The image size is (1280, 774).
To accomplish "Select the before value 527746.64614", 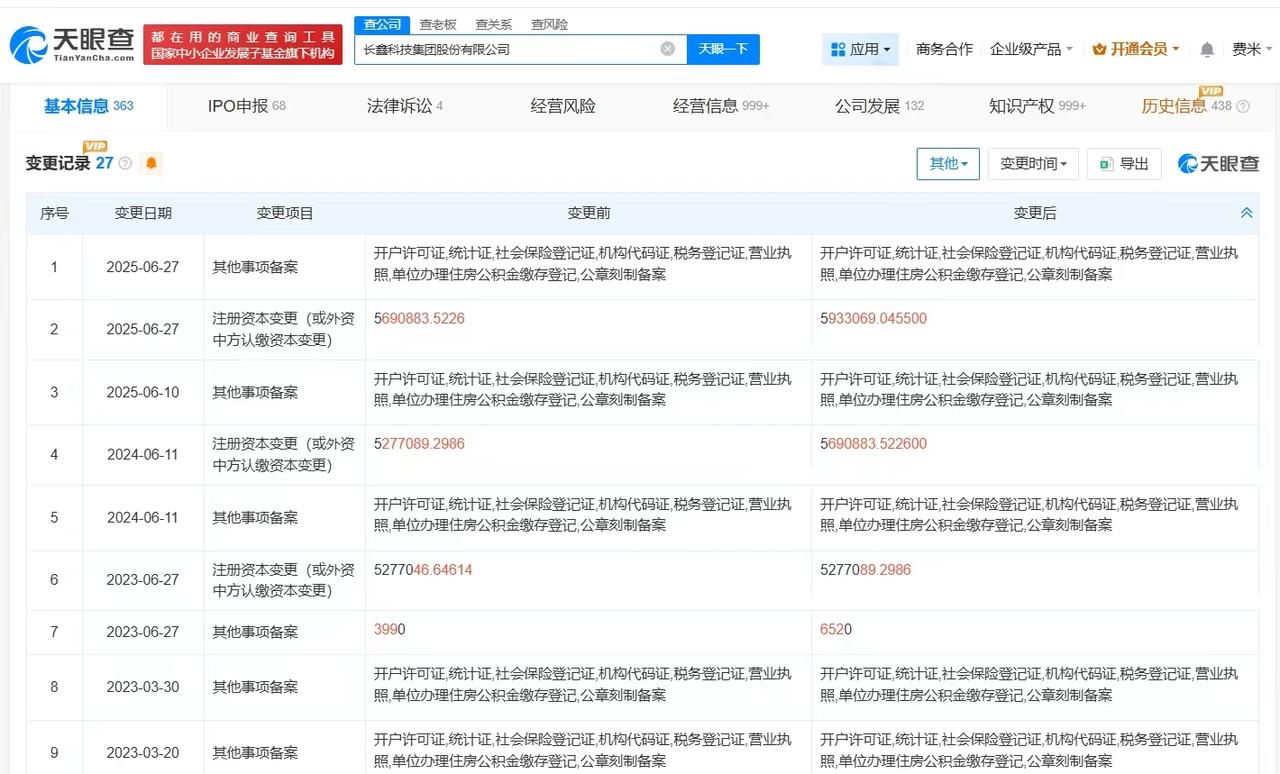I will pyautogui.click(x=423, y=570).
